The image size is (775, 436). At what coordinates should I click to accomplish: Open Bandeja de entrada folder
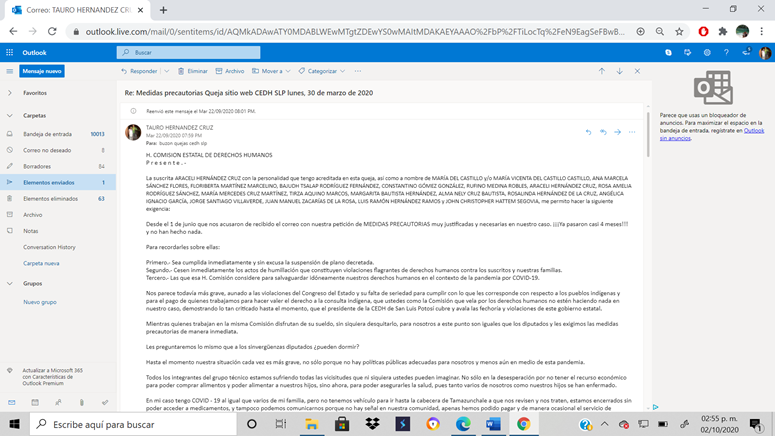pos(58,134)
